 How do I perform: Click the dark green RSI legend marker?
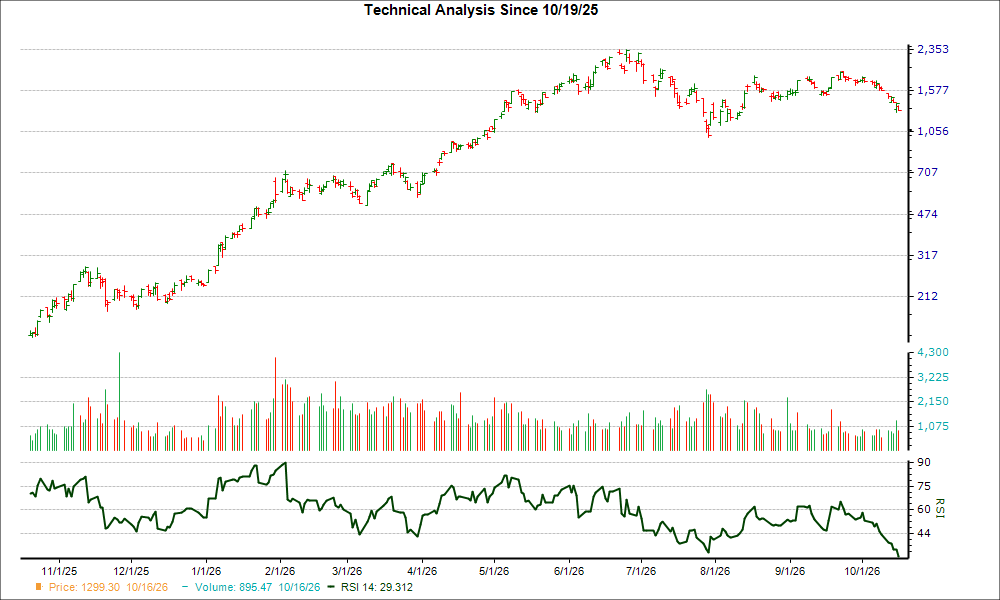[x=330, y=587]
